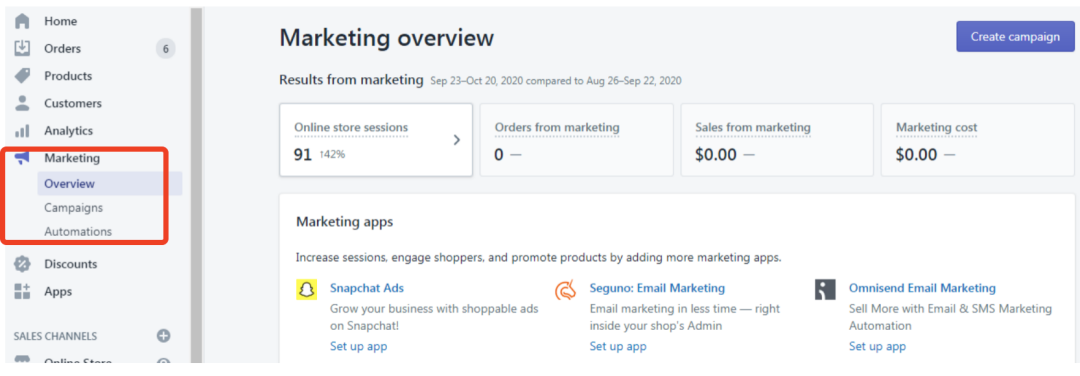Select the Products tag icon
Viewport: 1080px width, 376px height.
[22, 76]
